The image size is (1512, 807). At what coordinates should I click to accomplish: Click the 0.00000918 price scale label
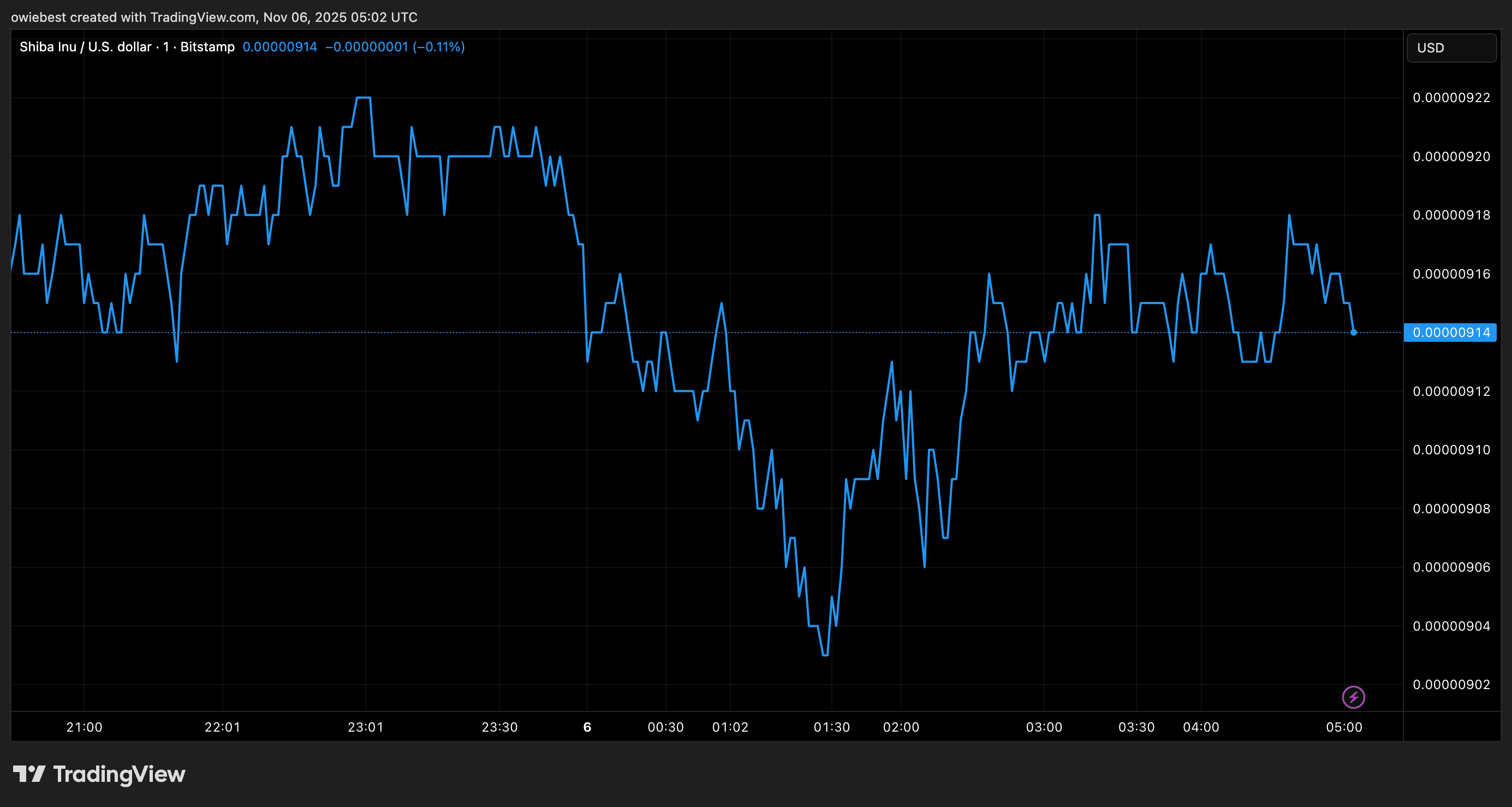point(1451,215)
